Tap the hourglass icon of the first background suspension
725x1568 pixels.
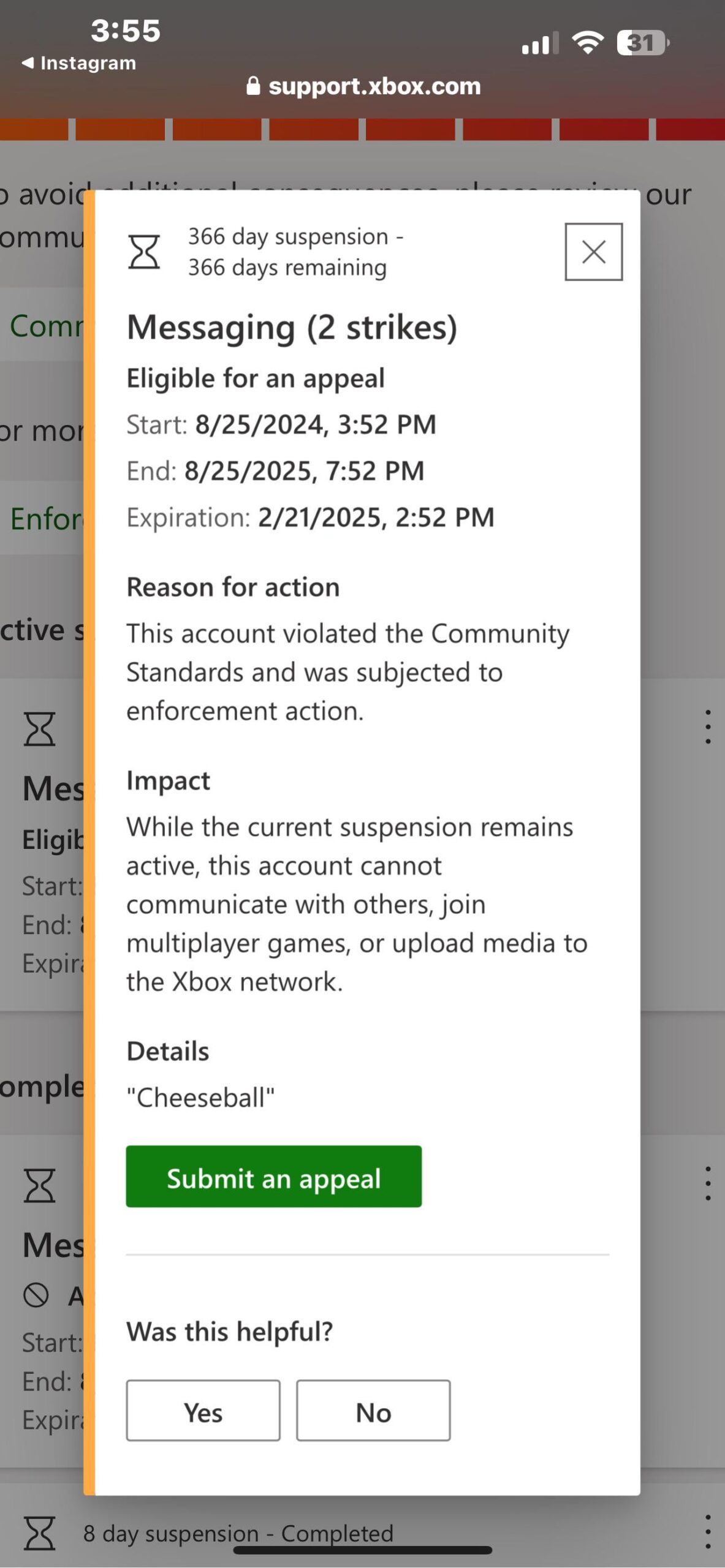coord(40,729)
